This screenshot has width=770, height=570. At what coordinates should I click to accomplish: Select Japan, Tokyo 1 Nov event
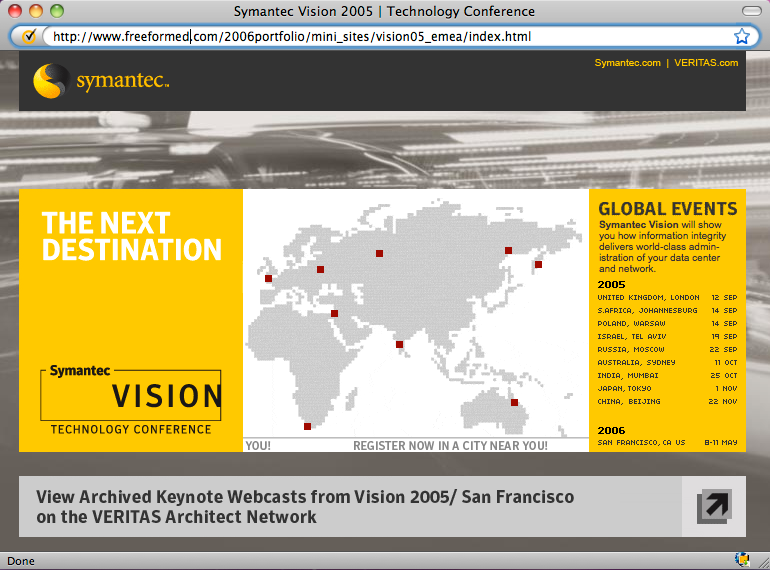[x=667, y=388]
